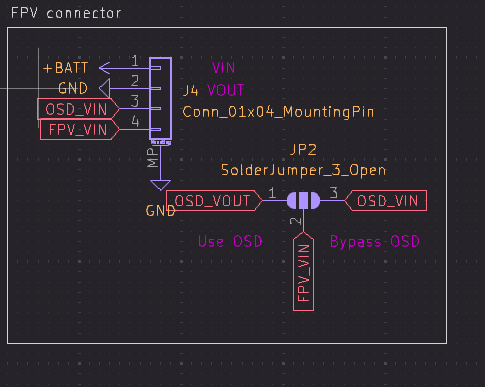485x387 pixels.
Task: Click the JP2 solder jumper symbol
Action: point(303,200)
